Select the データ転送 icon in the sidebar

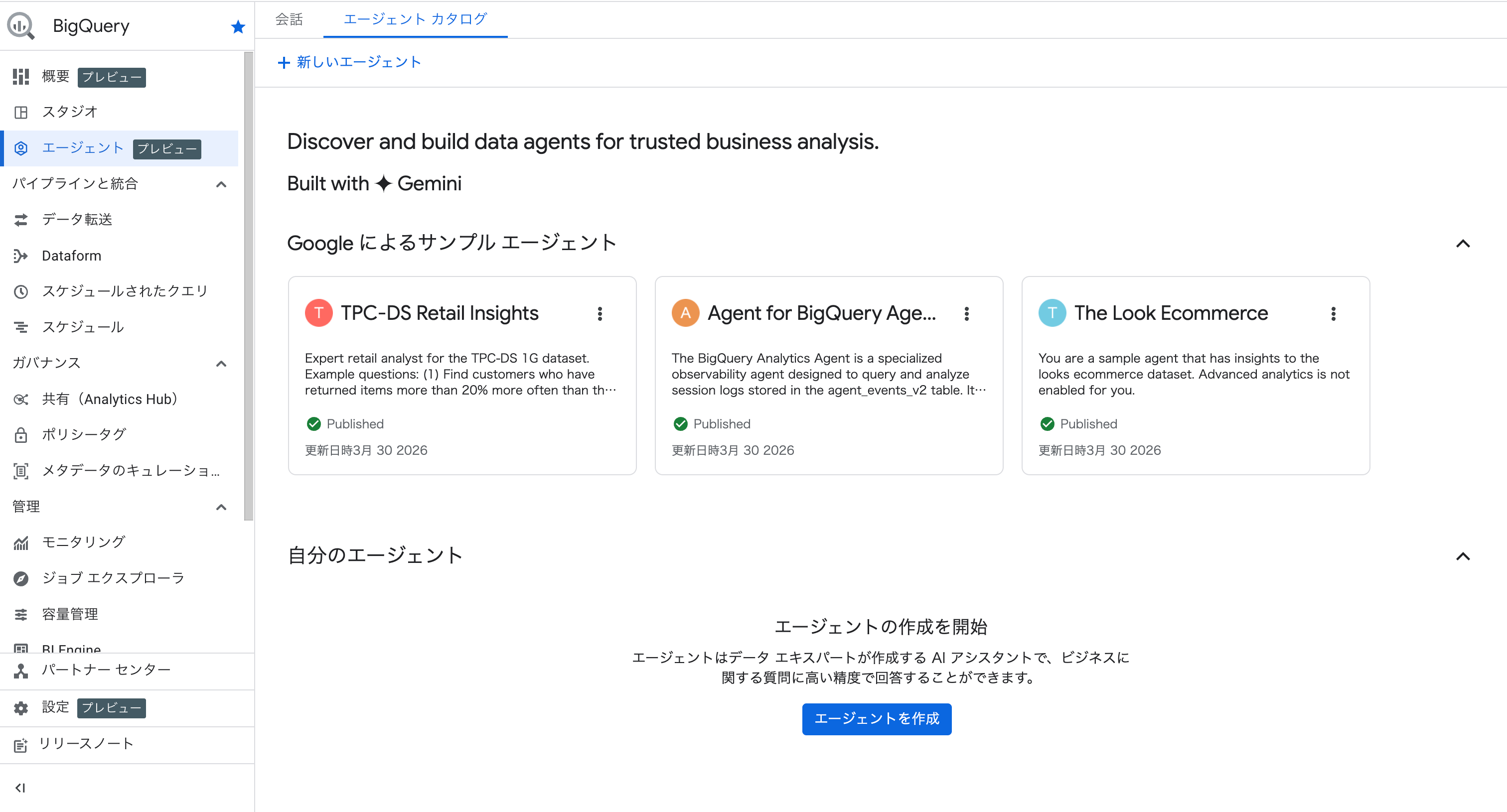pos(21,220)
